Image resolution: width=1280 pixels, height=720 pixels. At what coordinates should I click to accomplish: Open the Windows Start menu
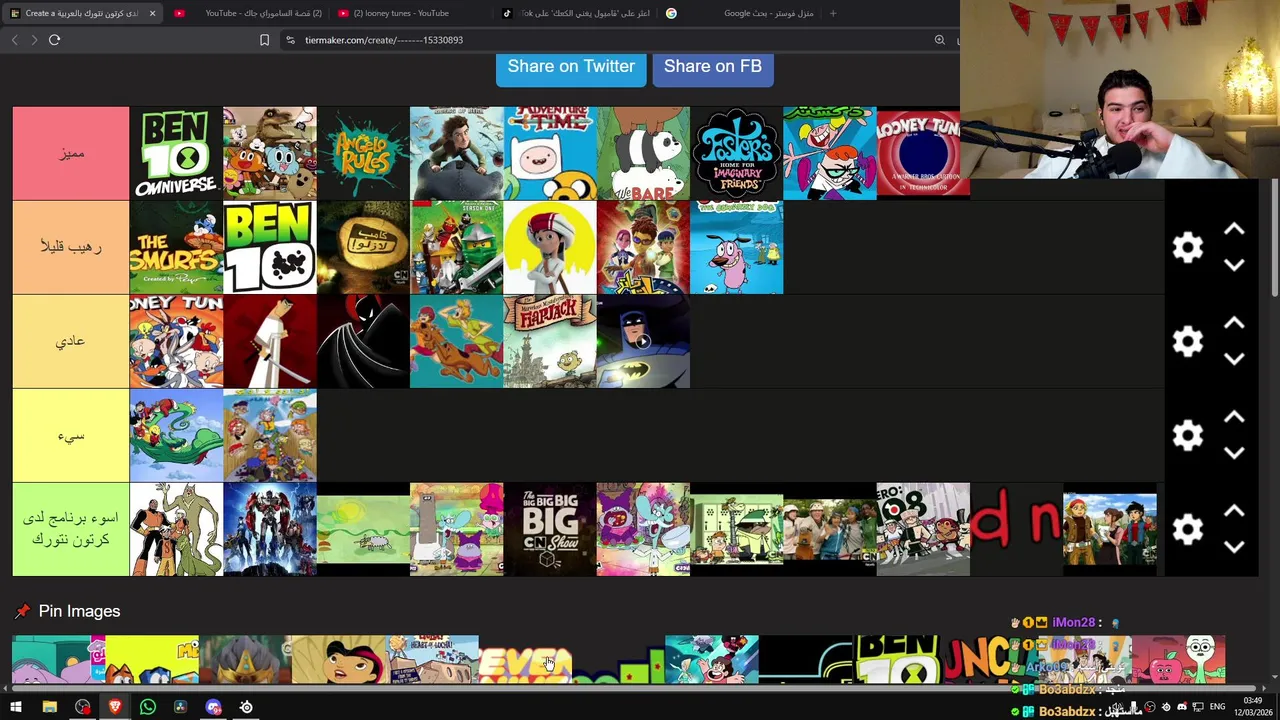[15, 707]
